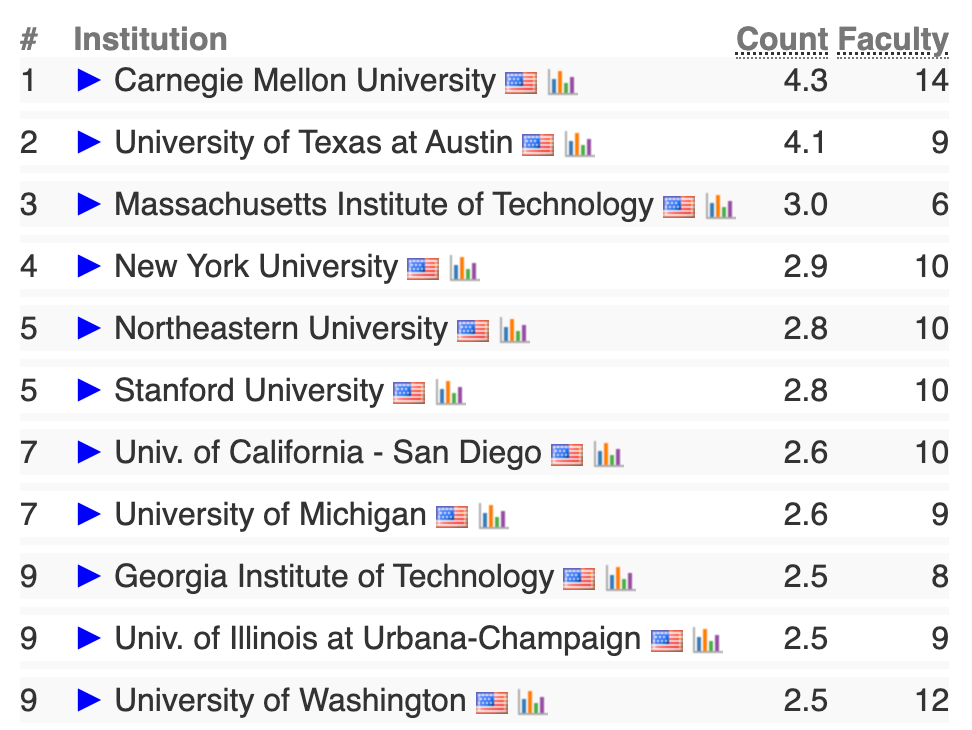Show chart for New York University

(464, 268)
